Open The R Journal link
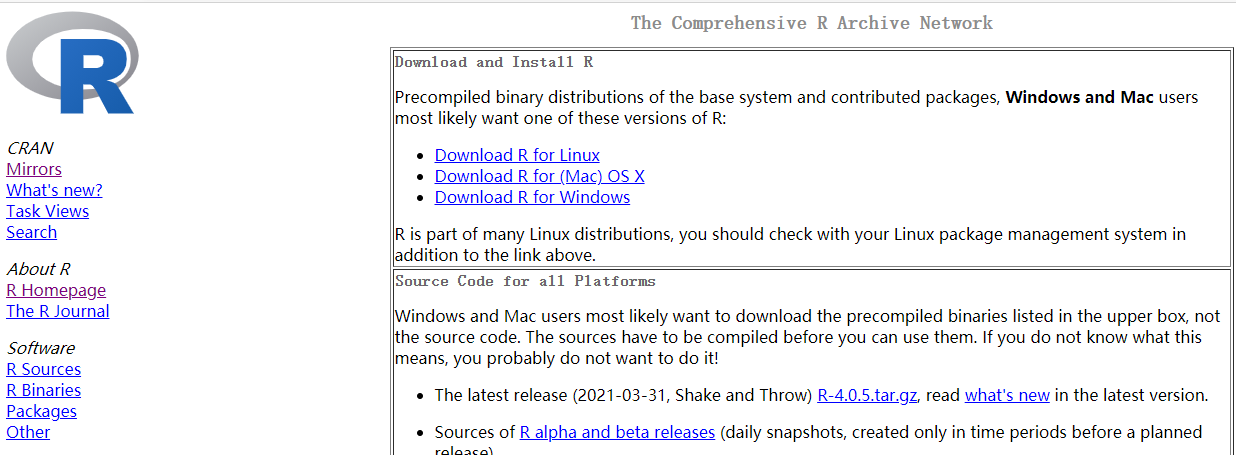 (x=58, y=311)
